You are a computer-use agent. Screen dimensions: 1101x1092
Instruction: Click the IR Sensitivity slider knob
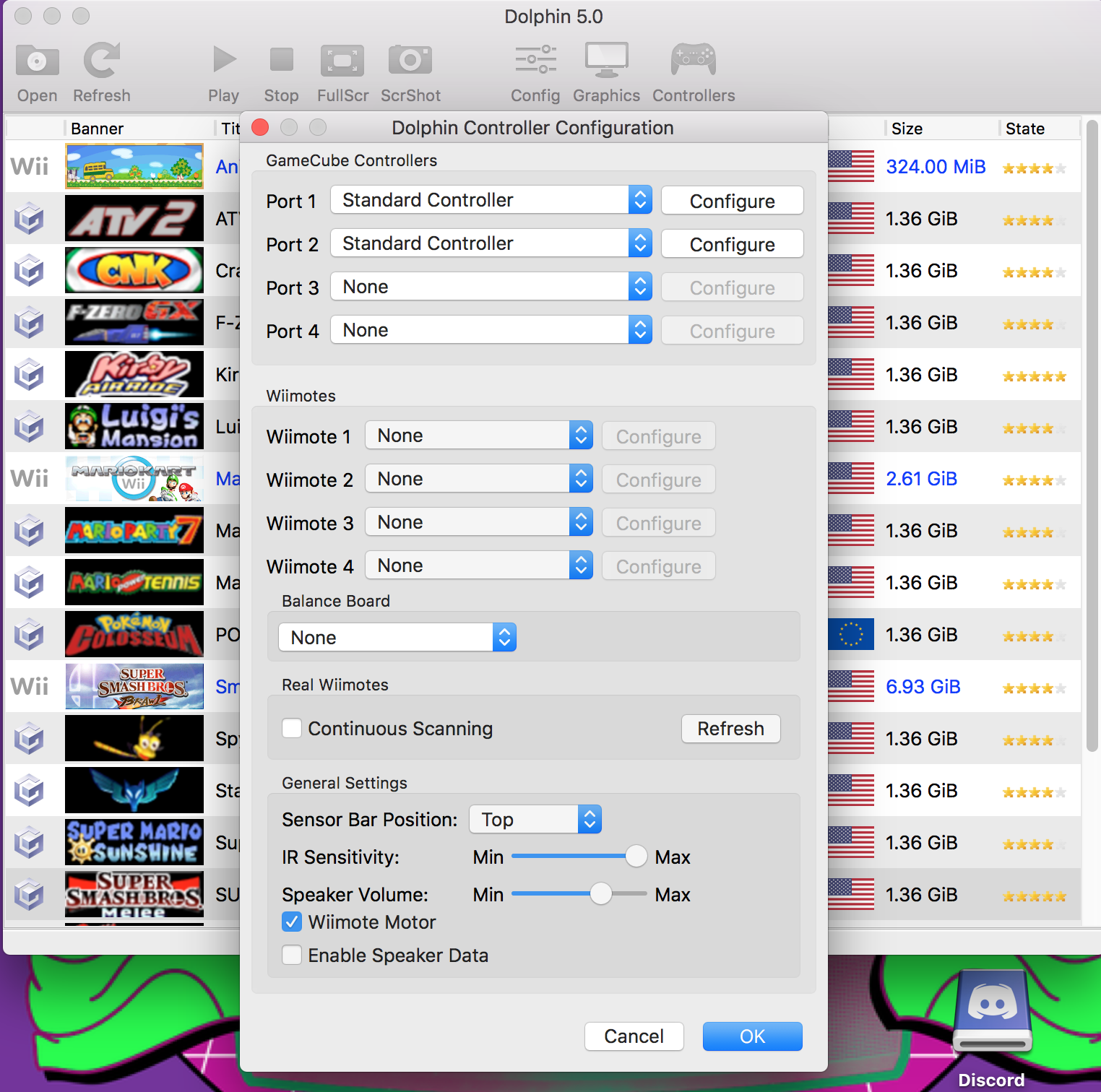(636, 856)
